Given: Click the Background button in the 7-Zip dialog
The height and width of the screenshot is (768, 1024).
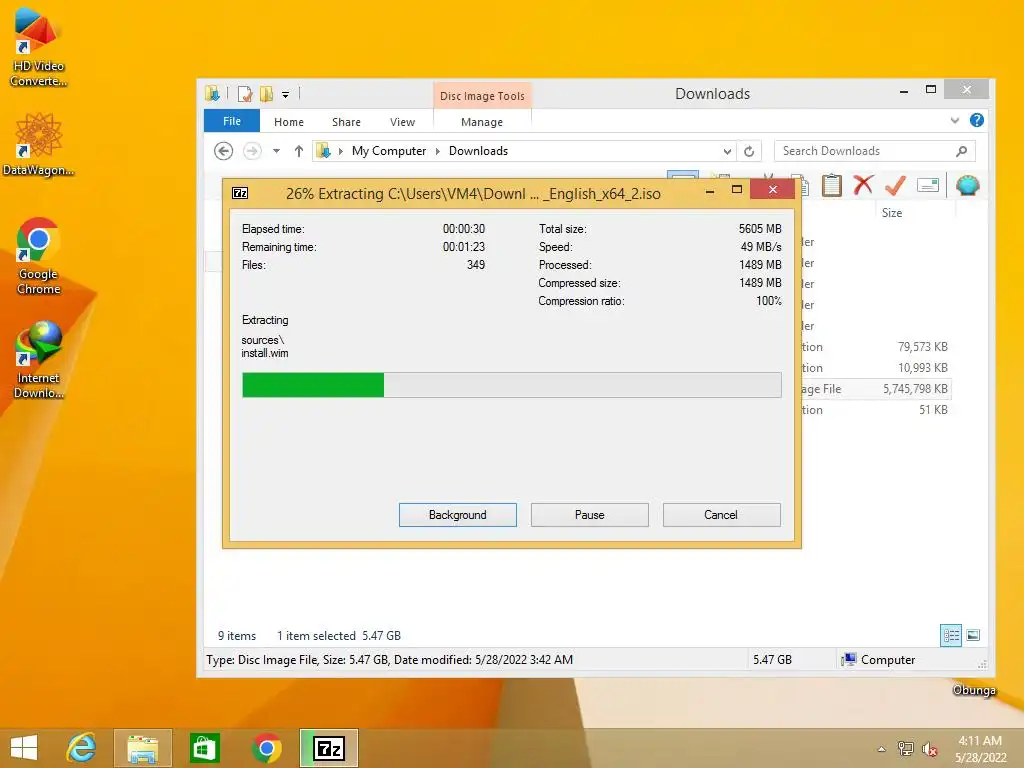Looking at the screenshot, I should point(457,515).
